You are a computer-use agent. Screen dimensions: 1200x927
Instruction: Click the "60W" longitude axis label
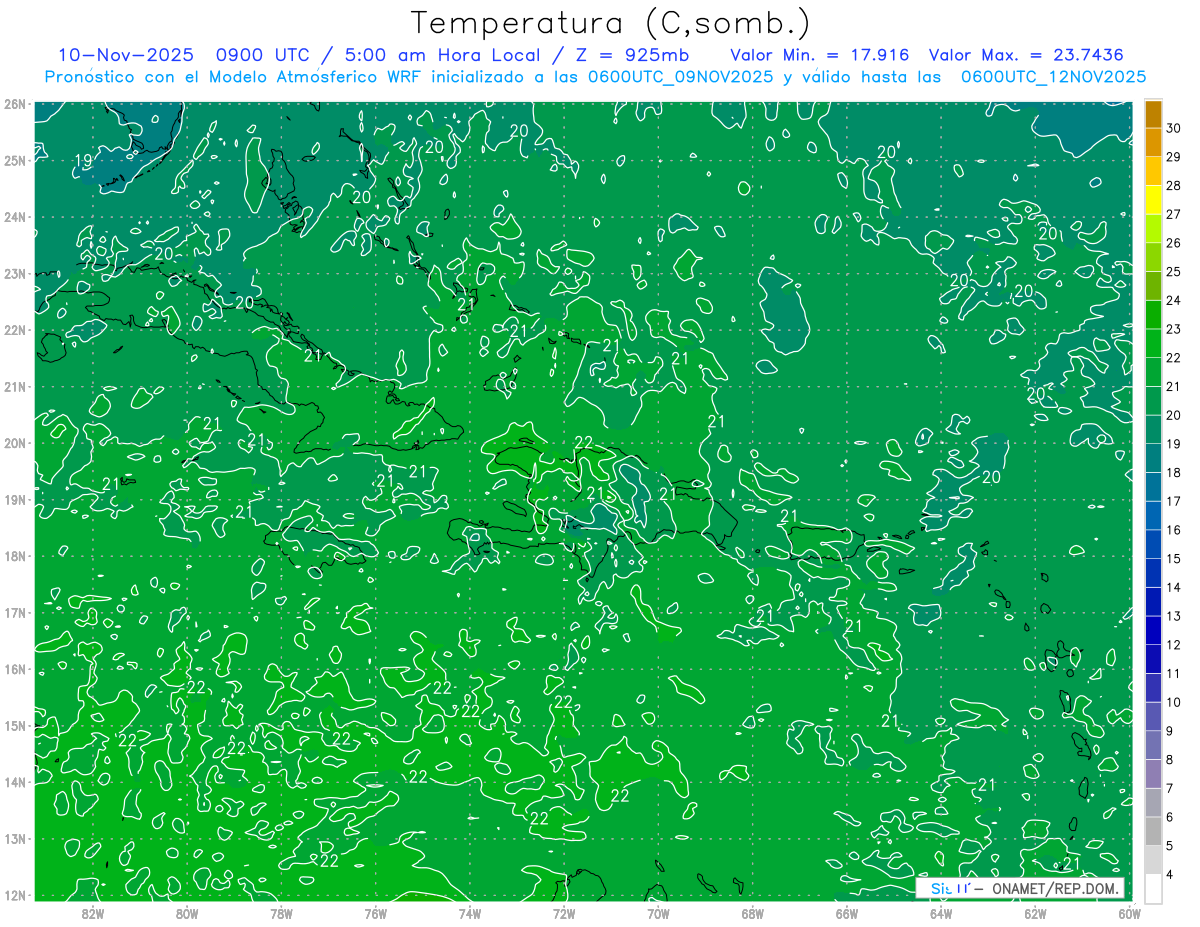1129,913
